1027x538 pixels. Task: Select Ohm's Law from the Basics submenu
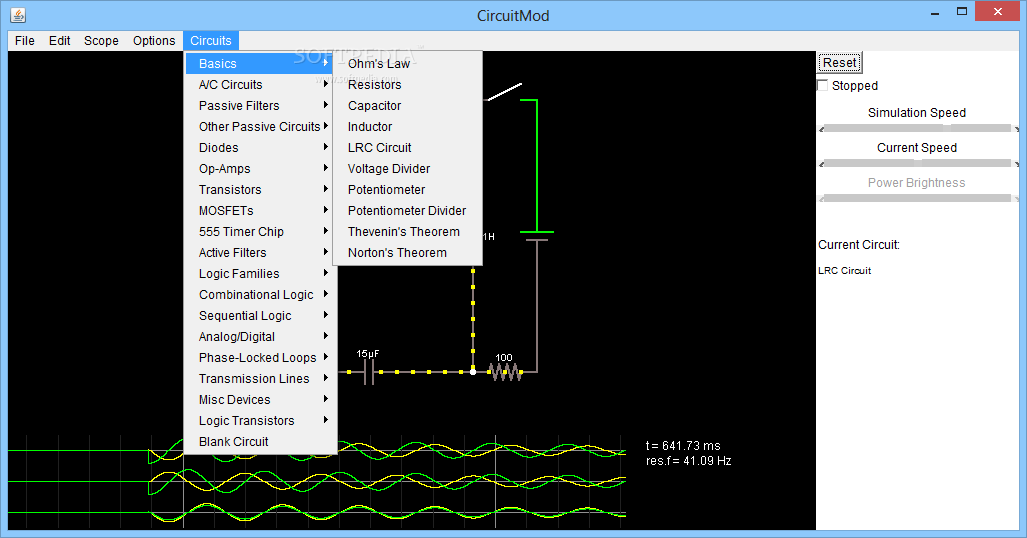click(x=407, y=64)
